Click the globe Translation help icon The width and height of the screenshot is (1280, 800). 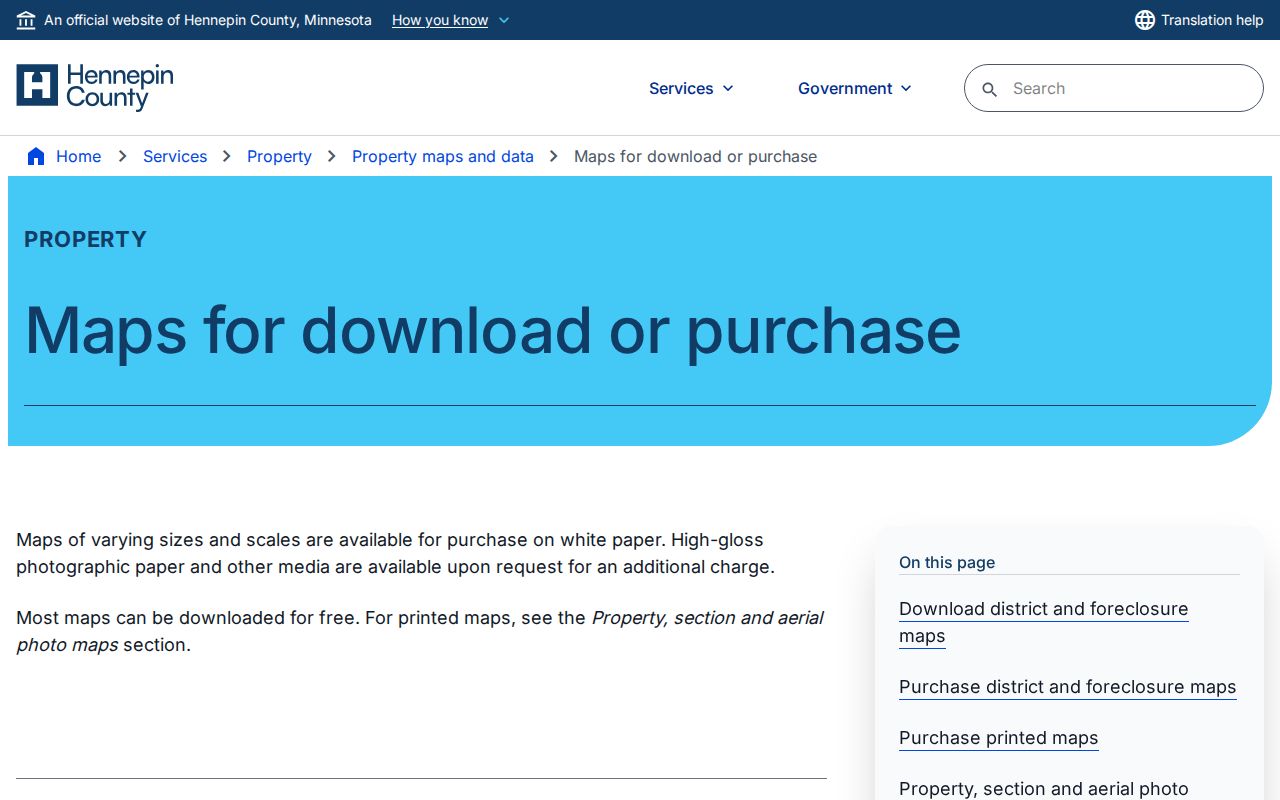(1145, 20)
